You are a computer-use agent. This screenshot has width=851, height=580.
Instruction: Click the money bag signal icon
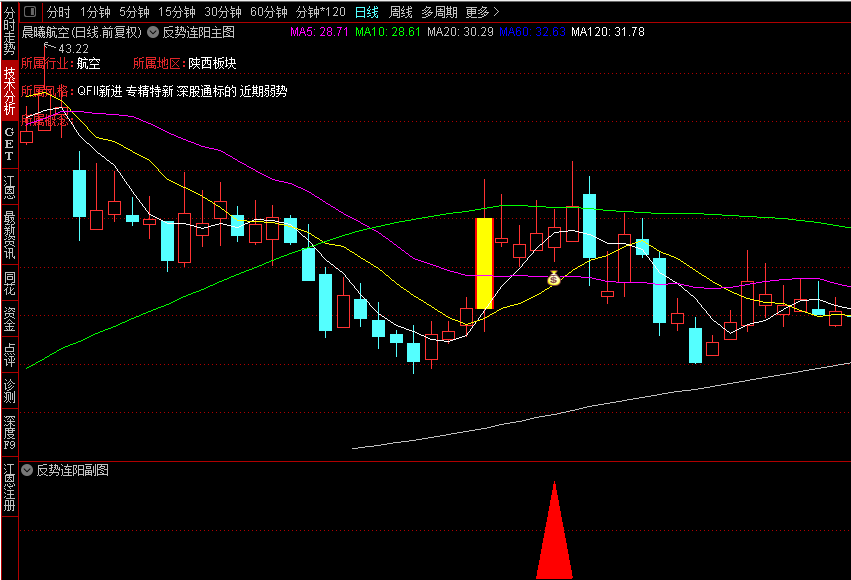553,278
